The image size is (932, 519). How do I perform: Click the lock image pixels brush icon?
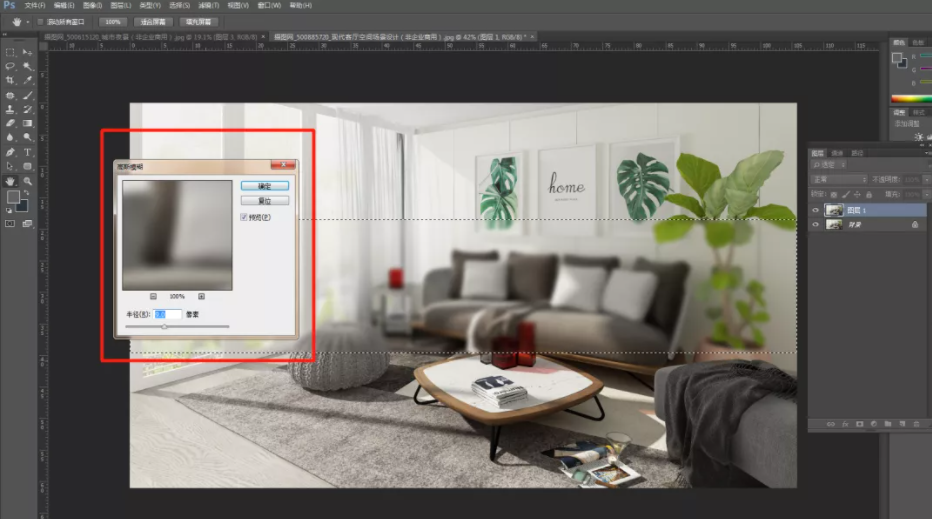point(846,194)
